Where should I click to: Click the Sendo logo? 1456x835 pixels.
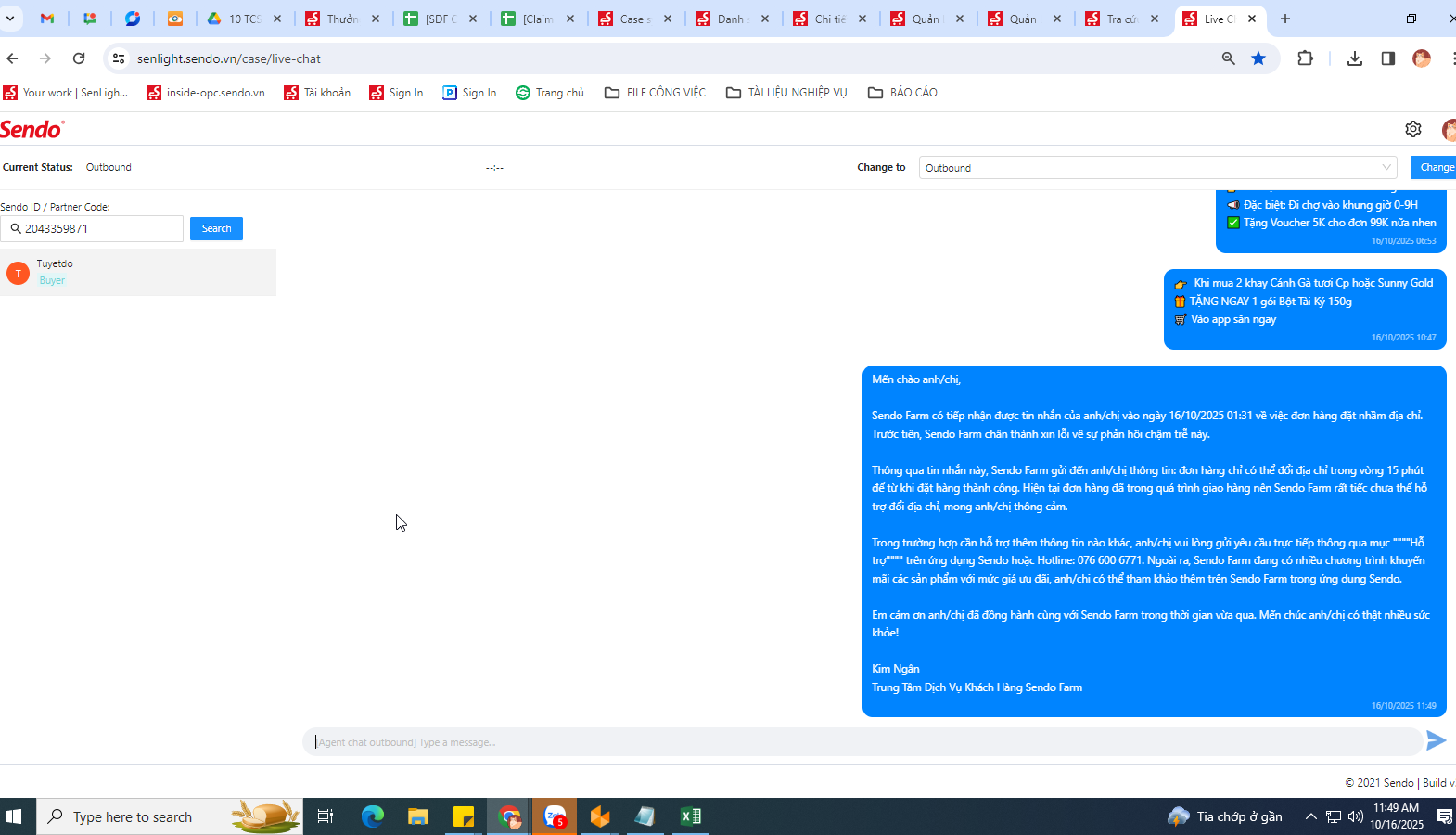(x=32, y=129)
